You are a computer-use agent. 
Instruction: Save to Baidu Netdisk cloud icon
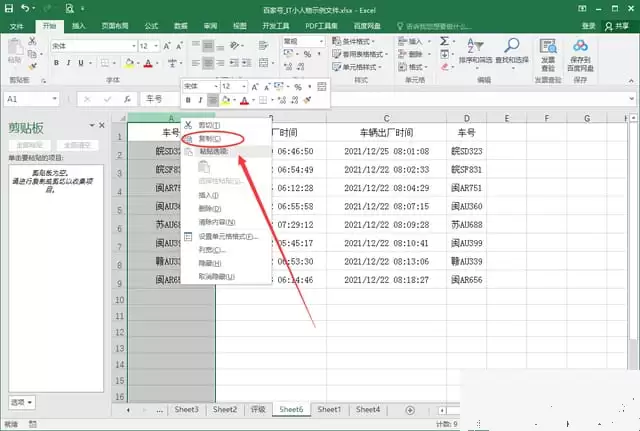pyautogui.click(x=580, y=46)
